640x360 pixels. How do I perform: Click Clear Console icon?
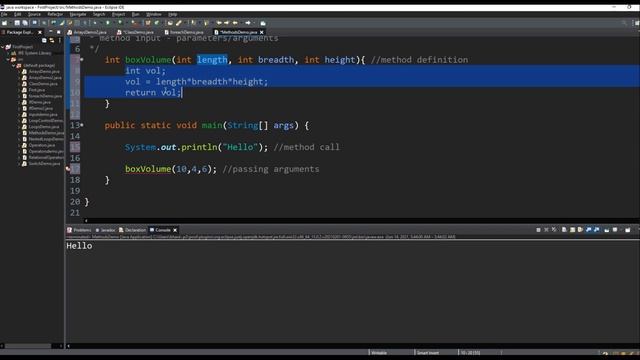[564, 230]
